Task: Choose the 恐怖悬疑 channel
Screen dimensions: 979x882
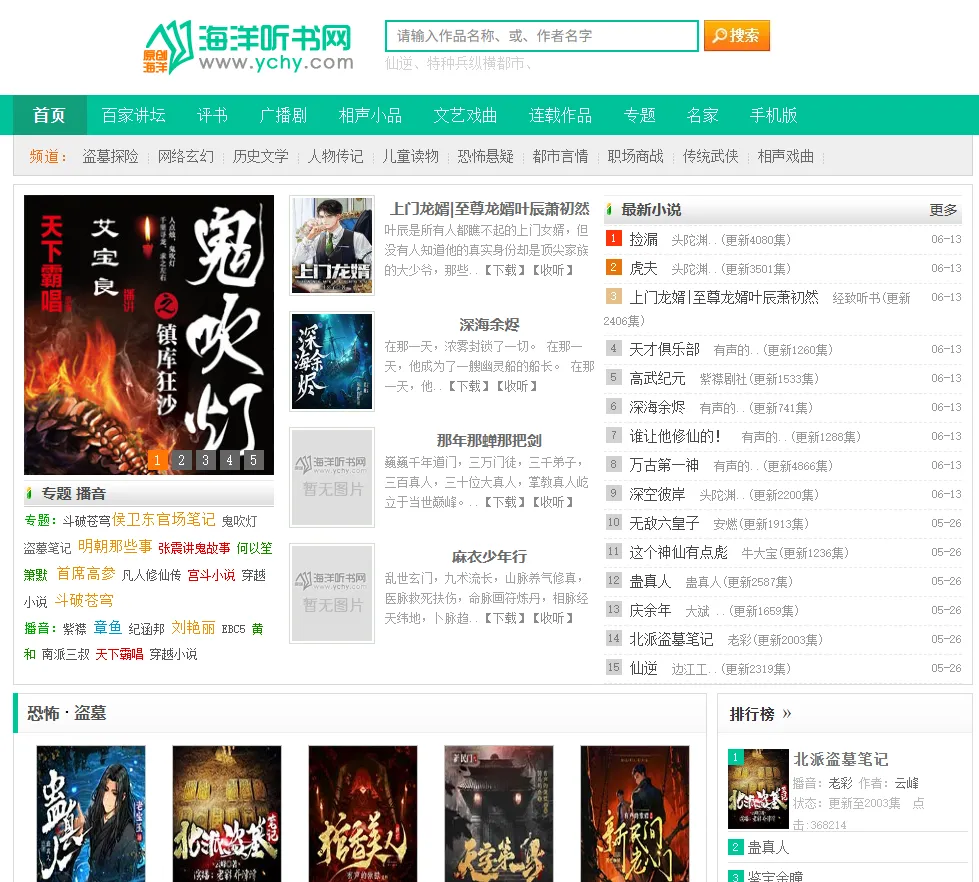Action: pos(485,156)
